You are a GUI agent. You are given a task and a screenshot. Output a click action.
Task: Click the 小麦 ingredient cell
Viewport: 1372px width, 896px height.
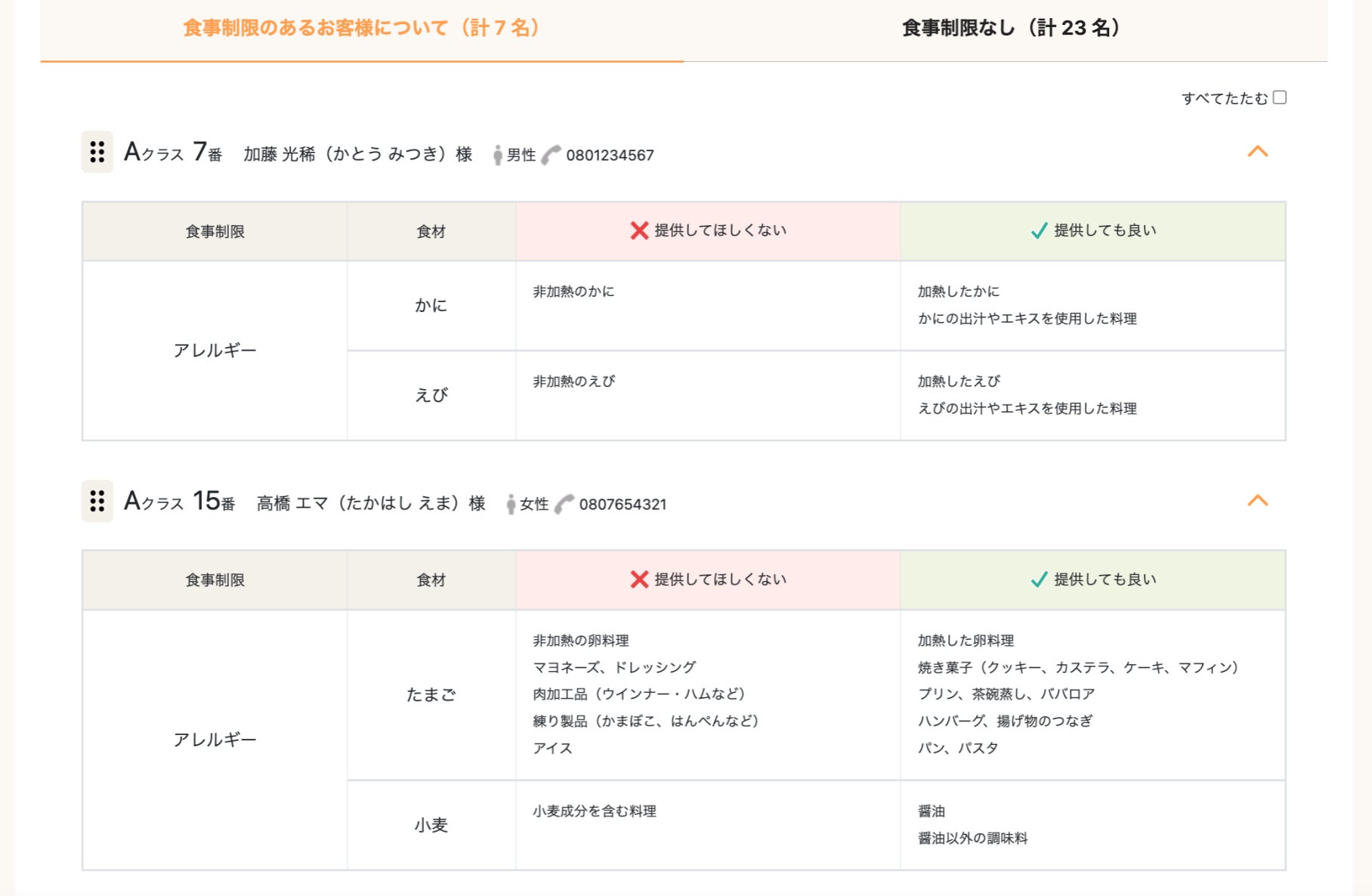(x=431, y=825)
